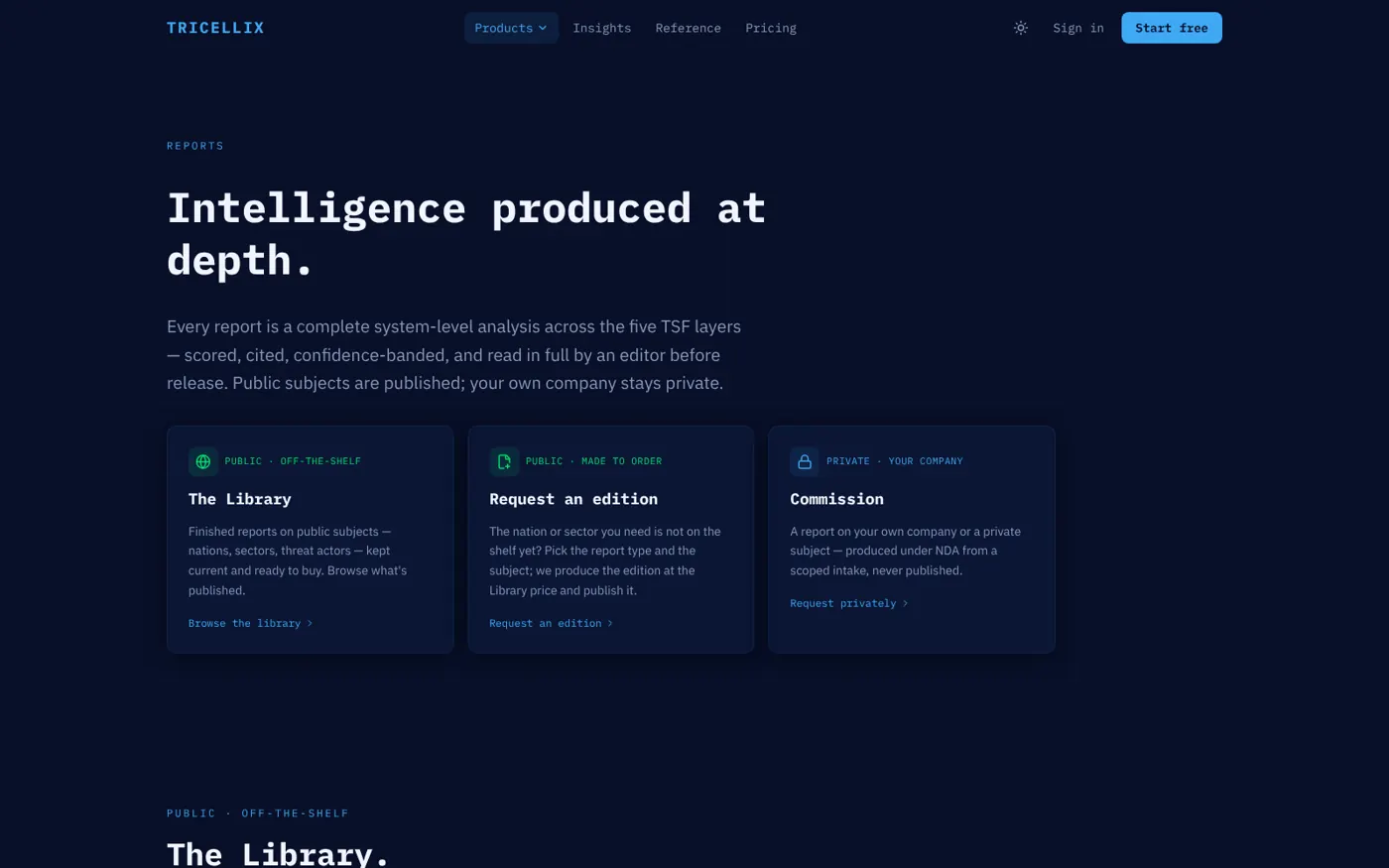Toggle the light/dark theme sun icon
1389x868 pixels.
pyautogui.click(x=1020, y=28)
